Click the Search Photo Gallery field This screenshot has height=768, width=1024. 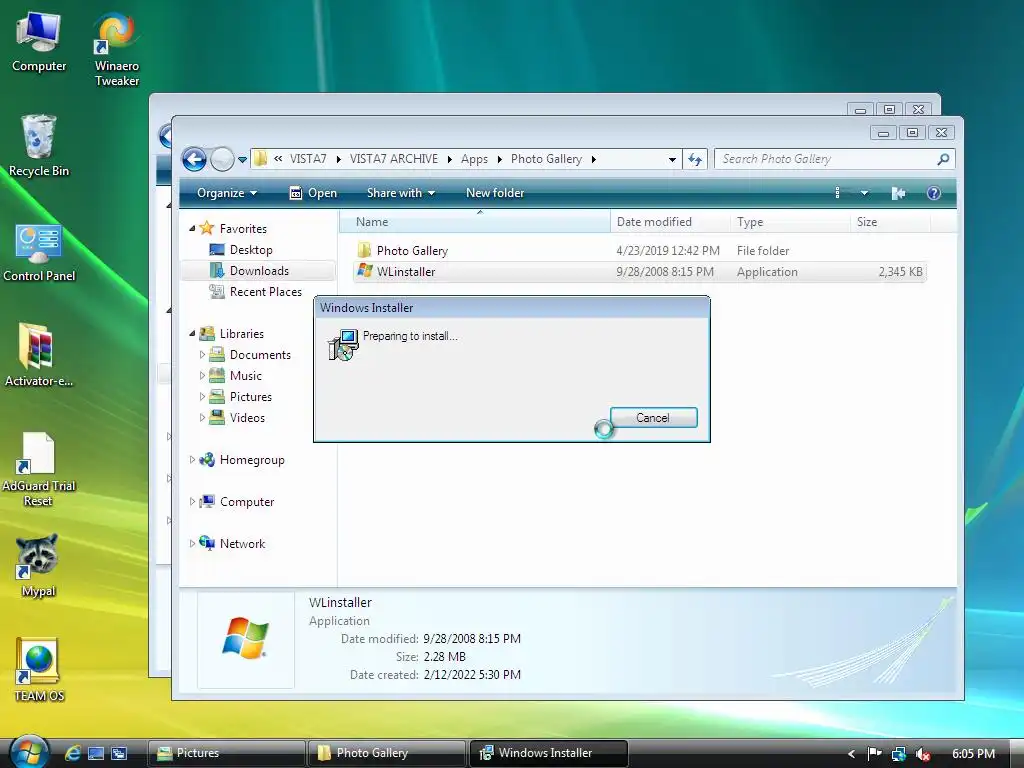826,159
